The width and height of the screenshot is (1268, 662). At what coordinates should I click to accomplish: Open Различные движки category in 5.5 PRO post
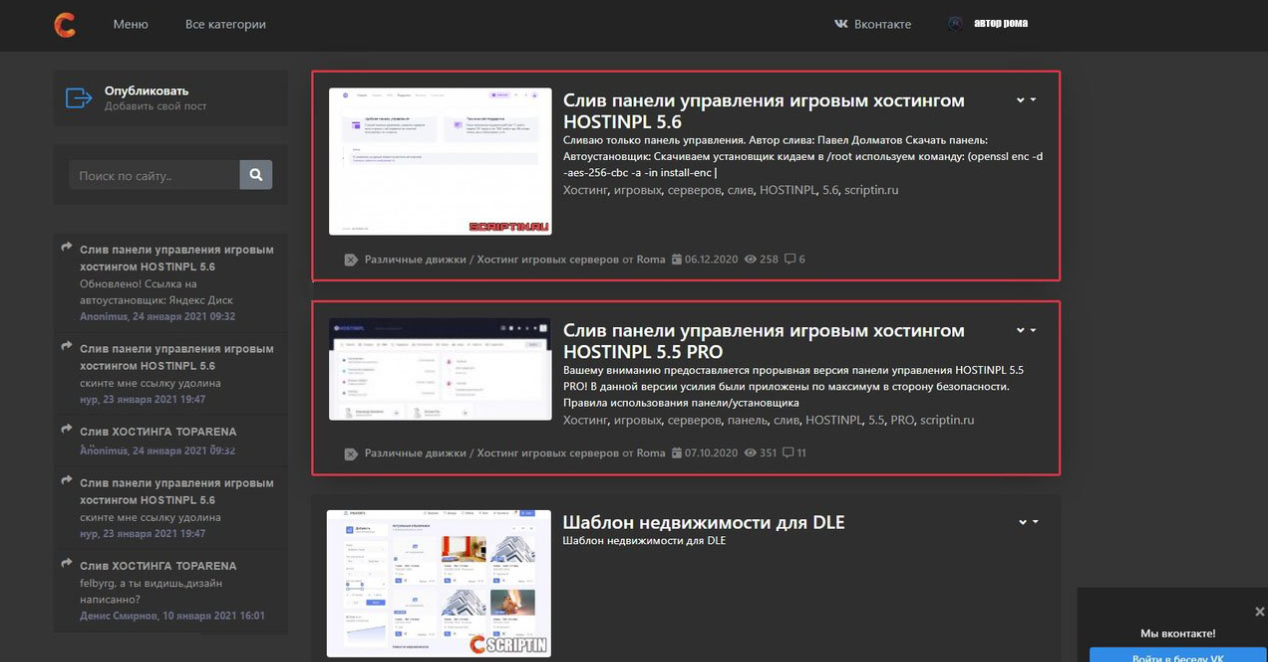coord(417,453)
